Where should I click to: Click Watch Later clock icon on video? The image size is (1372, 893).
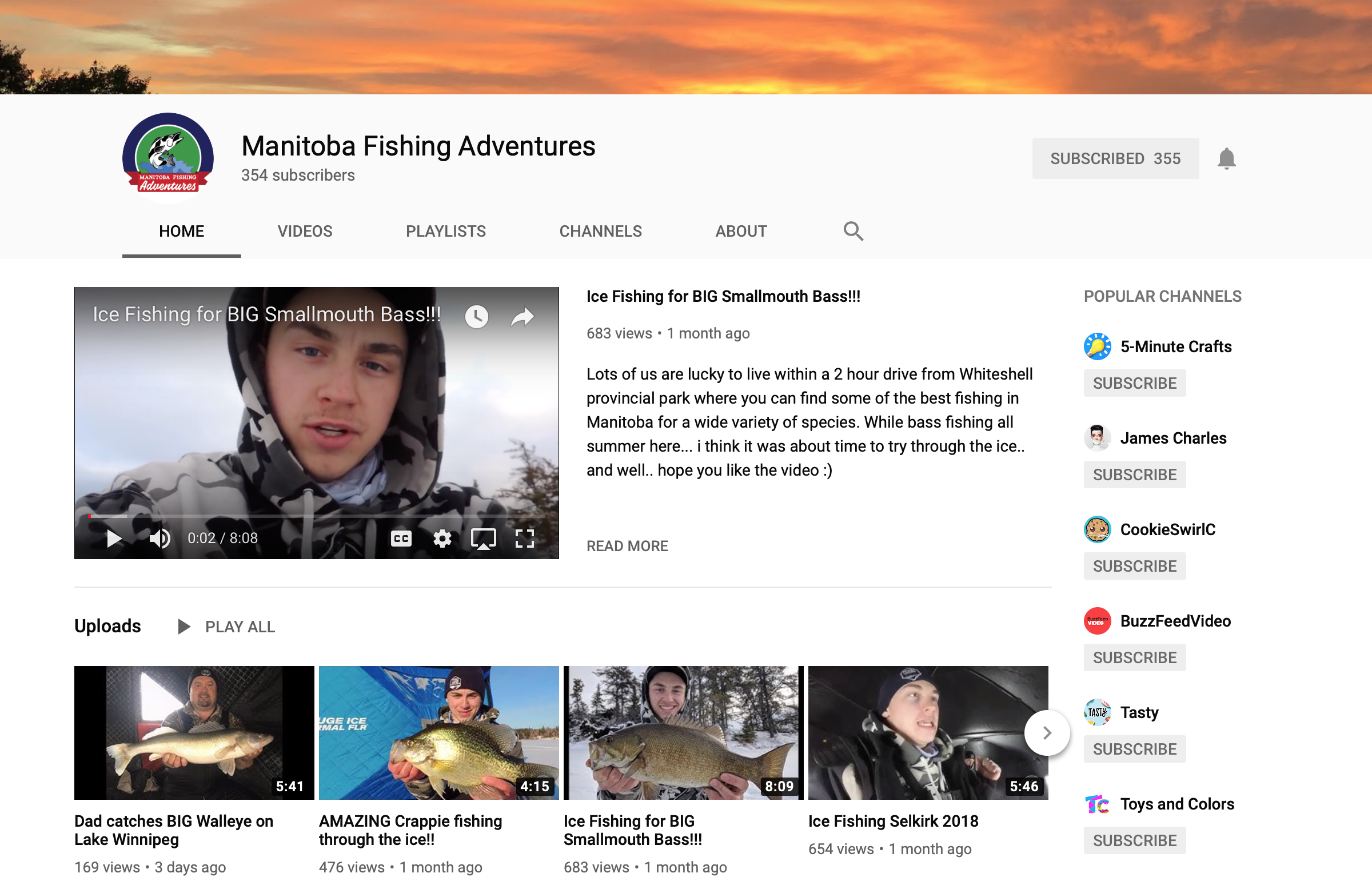coord(476,316)
